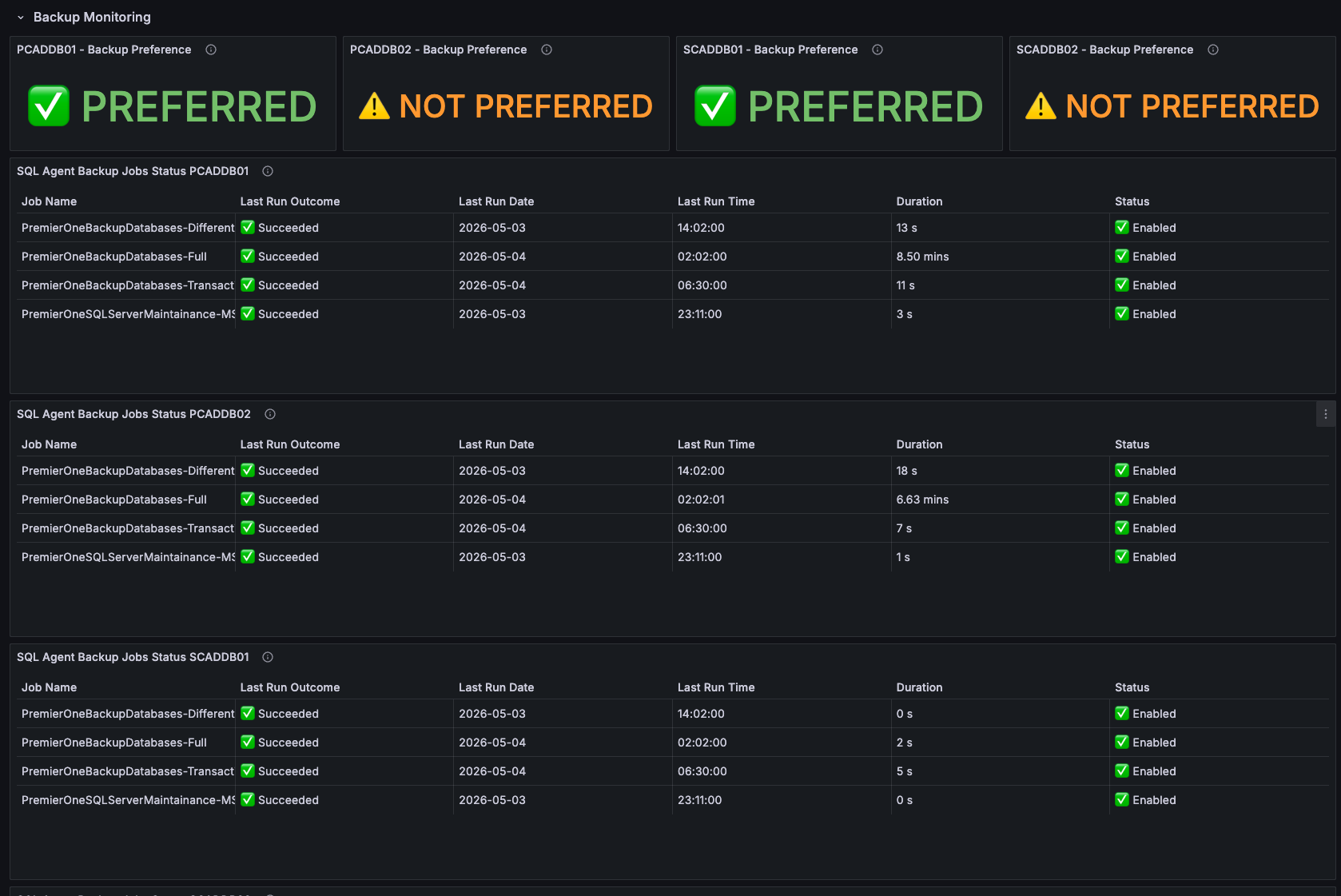Select SCADDB02 NOT PREFERRED status value
The height and width of the screenshot is (896, 1341).
[1172, 106]
